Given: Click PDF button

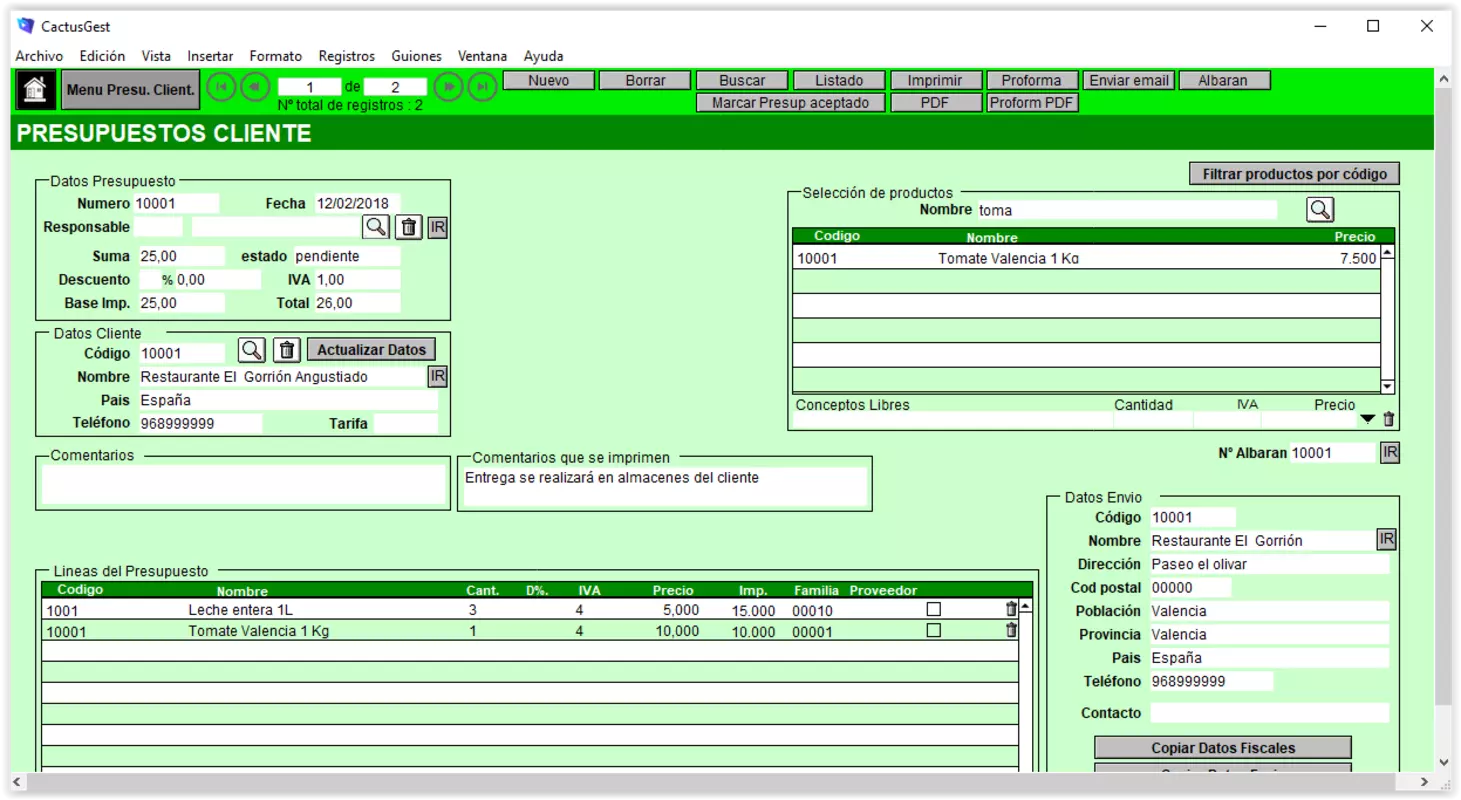Looking at the screenshot, I should 935,103.
